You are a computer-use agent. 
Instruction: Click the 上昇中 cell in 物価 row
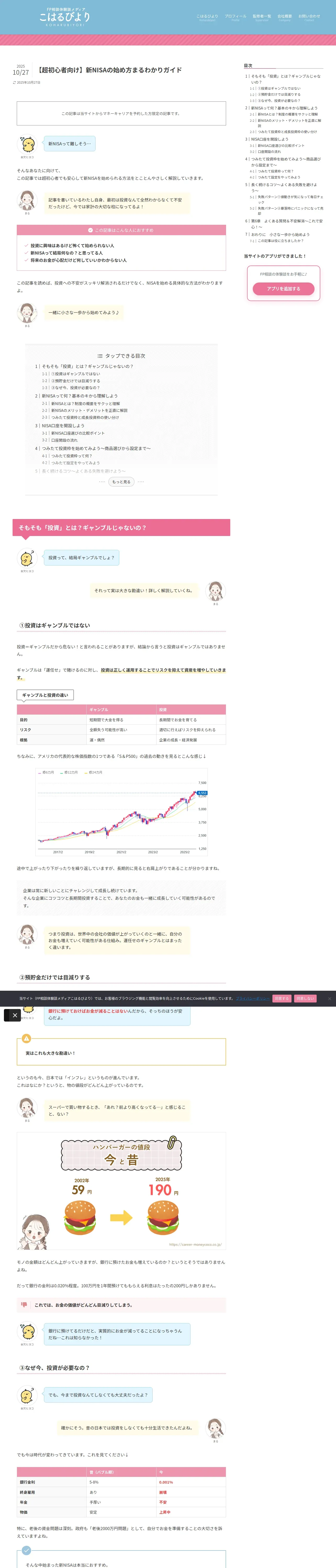pos(191,1512)
